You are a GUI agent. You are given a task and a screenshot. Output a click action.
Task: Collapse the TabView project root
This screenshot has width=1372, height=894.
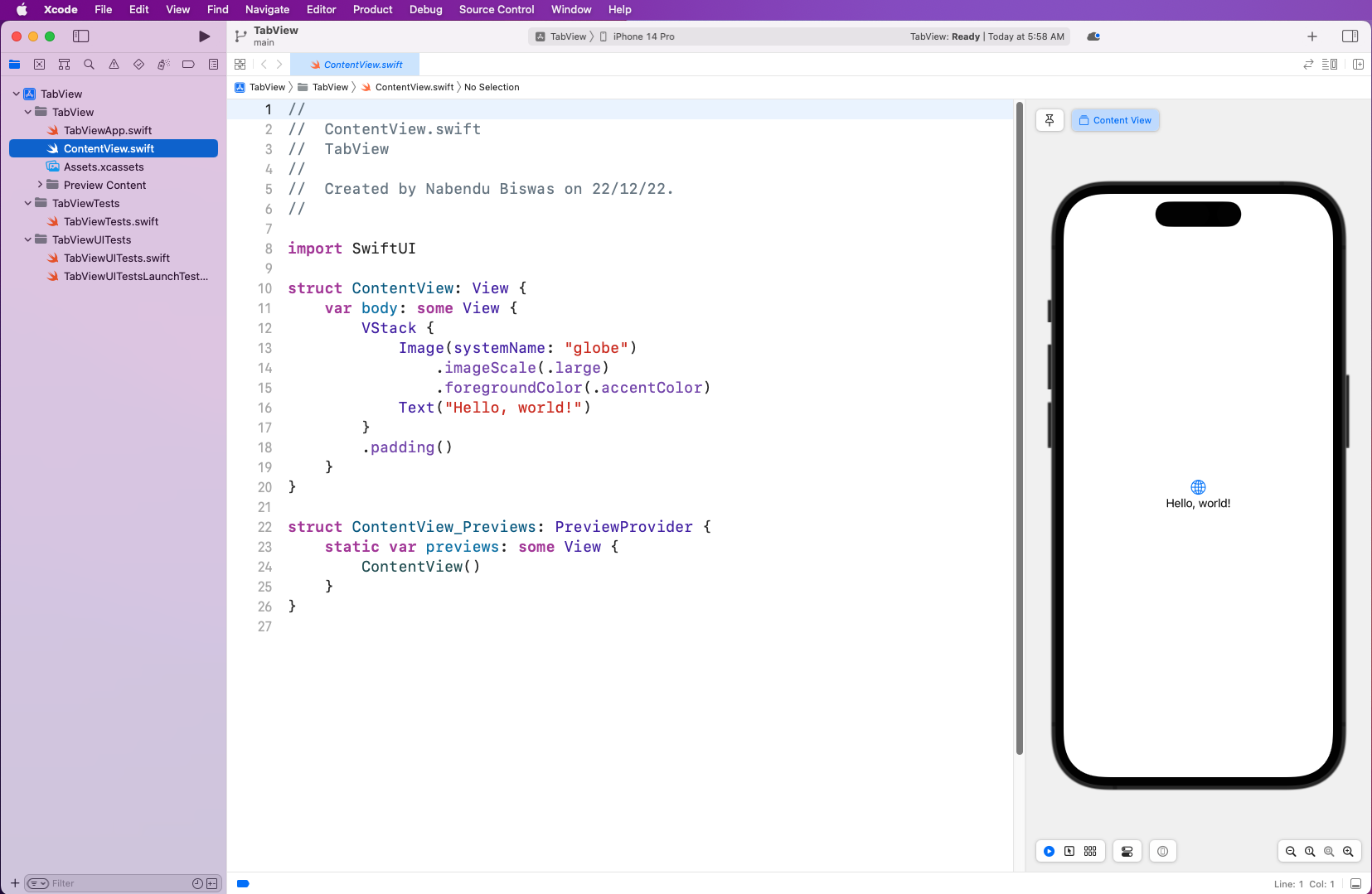[17, 94]
